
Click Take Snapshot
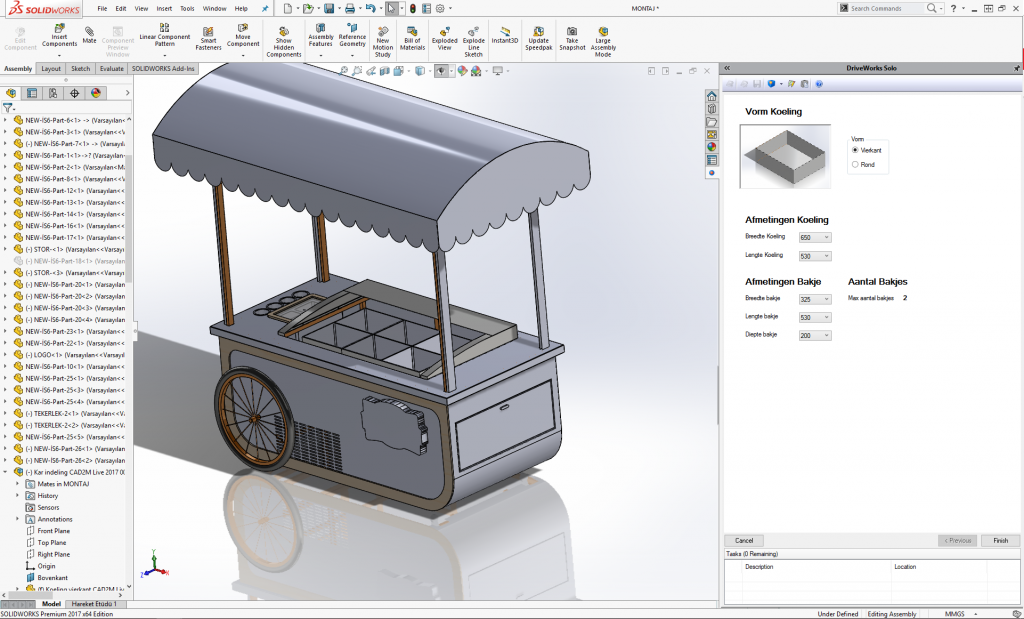click(x=572, y=39)
